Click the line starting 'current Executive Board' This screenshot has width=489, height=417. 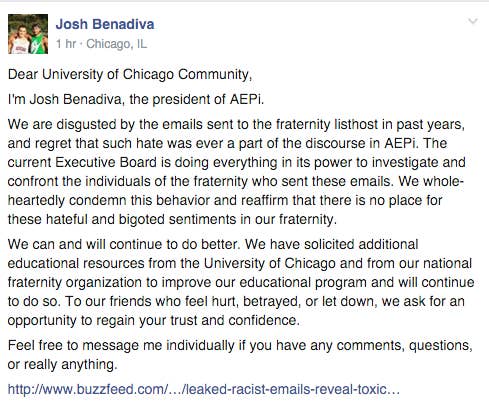pyautogui.click(x=237, y=163)
